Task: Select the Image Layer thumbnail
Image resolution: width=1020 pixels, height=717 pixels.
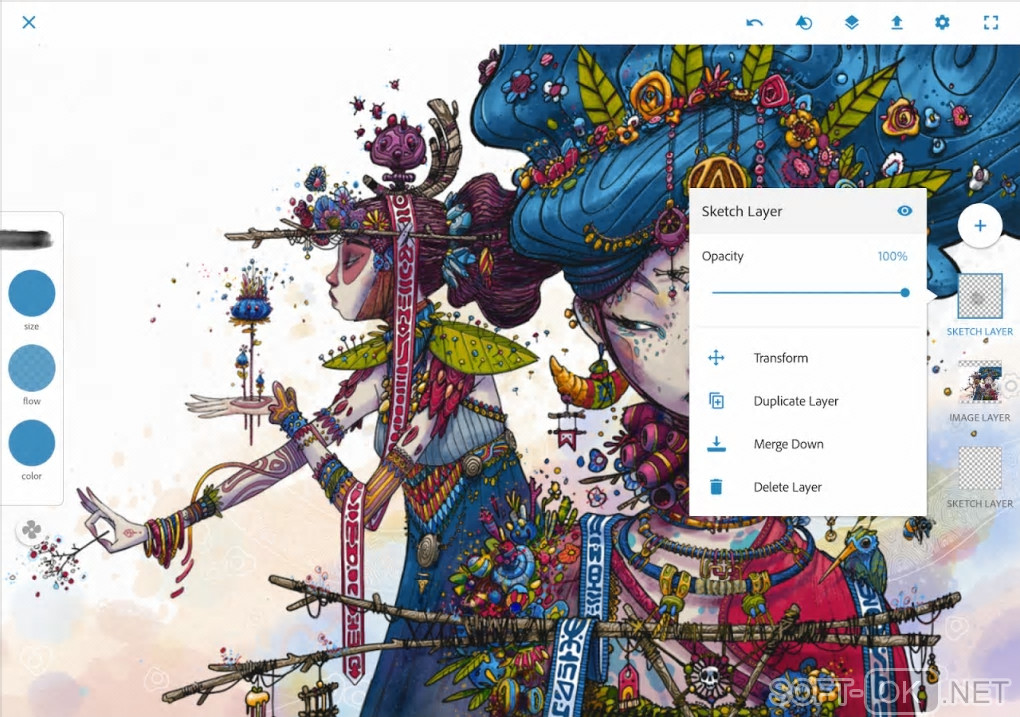Action: click(980, 383)
